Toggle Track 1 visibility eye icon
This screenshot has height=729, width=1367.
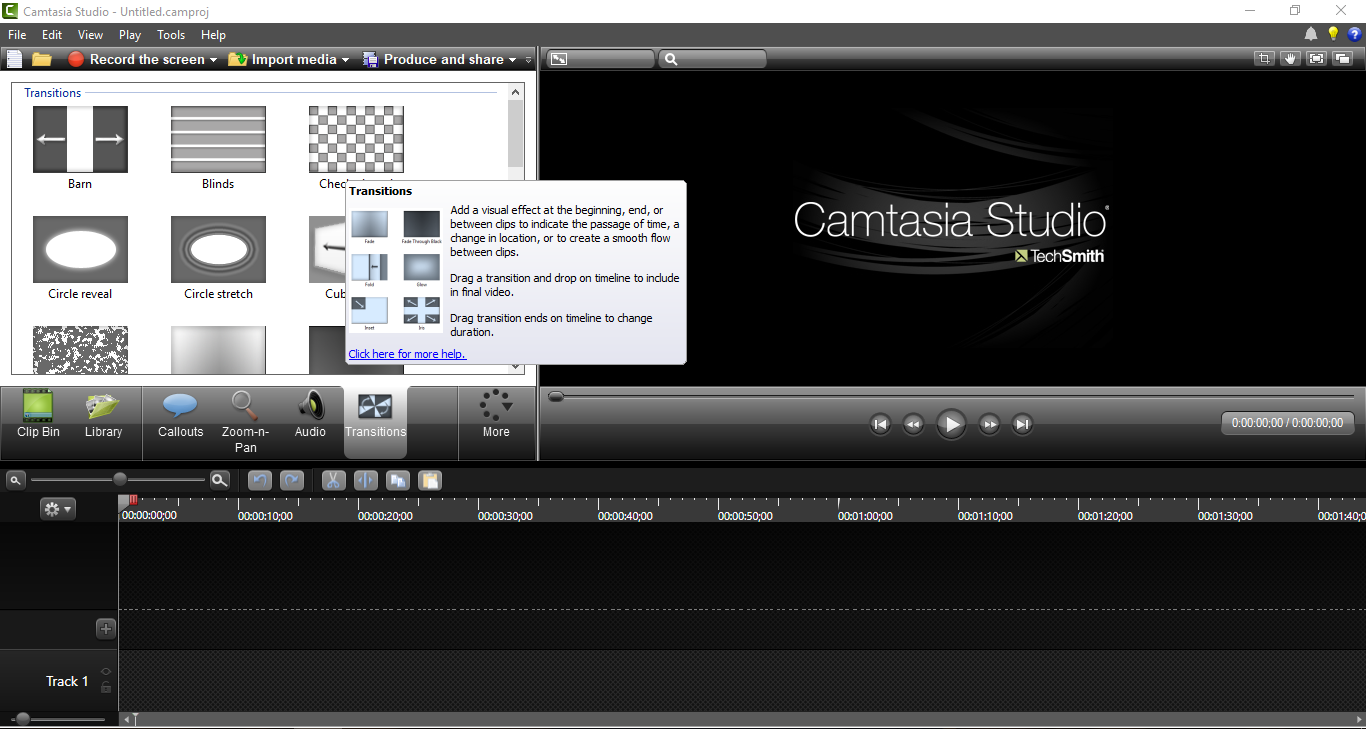click(106, 672)
